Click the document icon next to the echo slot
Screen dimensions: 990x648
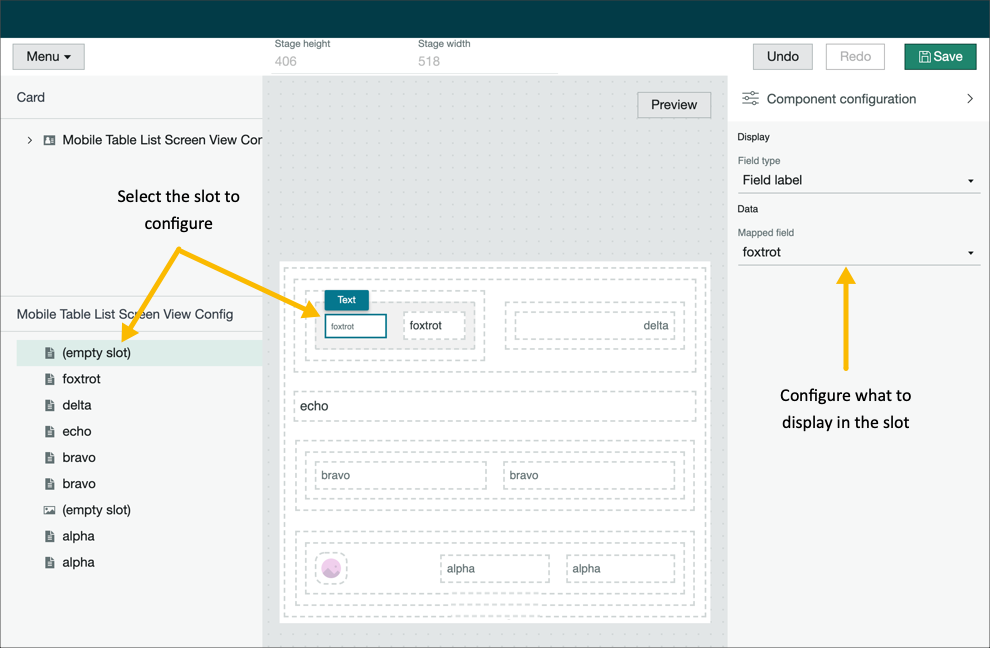click(49, 431)
